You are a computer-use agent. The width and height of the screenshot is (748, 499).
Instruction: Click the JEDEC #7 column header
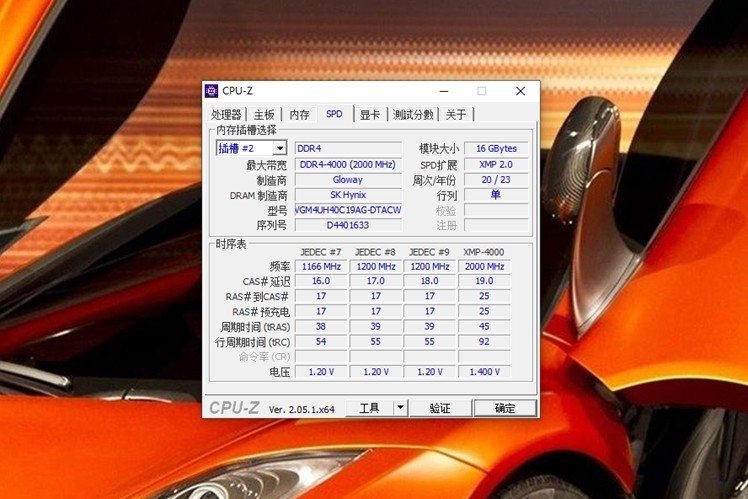pyautogui.click(x=321, y=252)
